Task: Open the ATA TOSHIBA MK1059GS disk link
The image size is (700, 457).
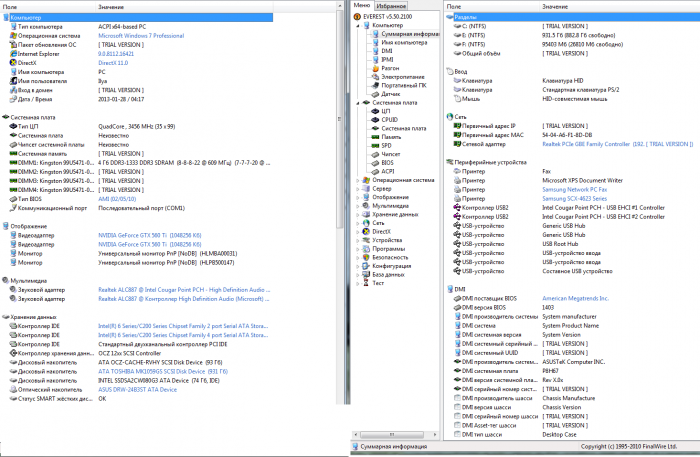Action: coord(163,371)
